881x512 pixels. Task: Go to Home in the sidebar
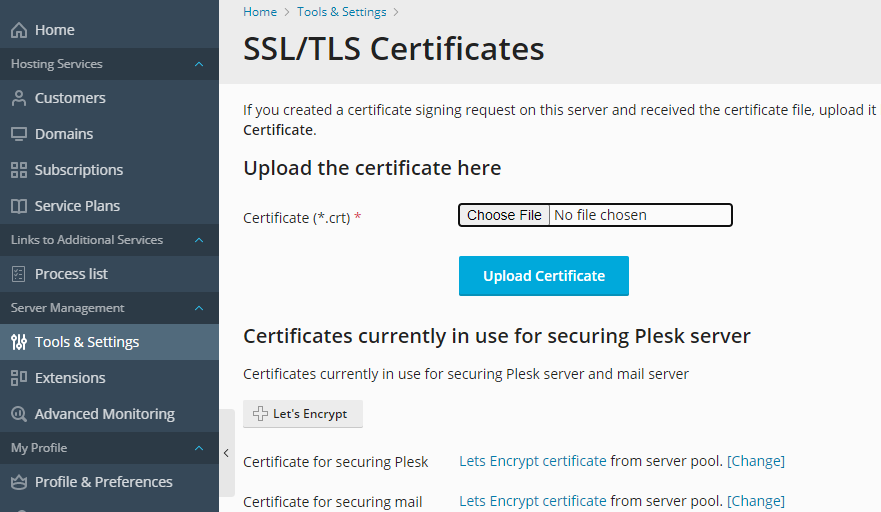[x=110, y=30]
